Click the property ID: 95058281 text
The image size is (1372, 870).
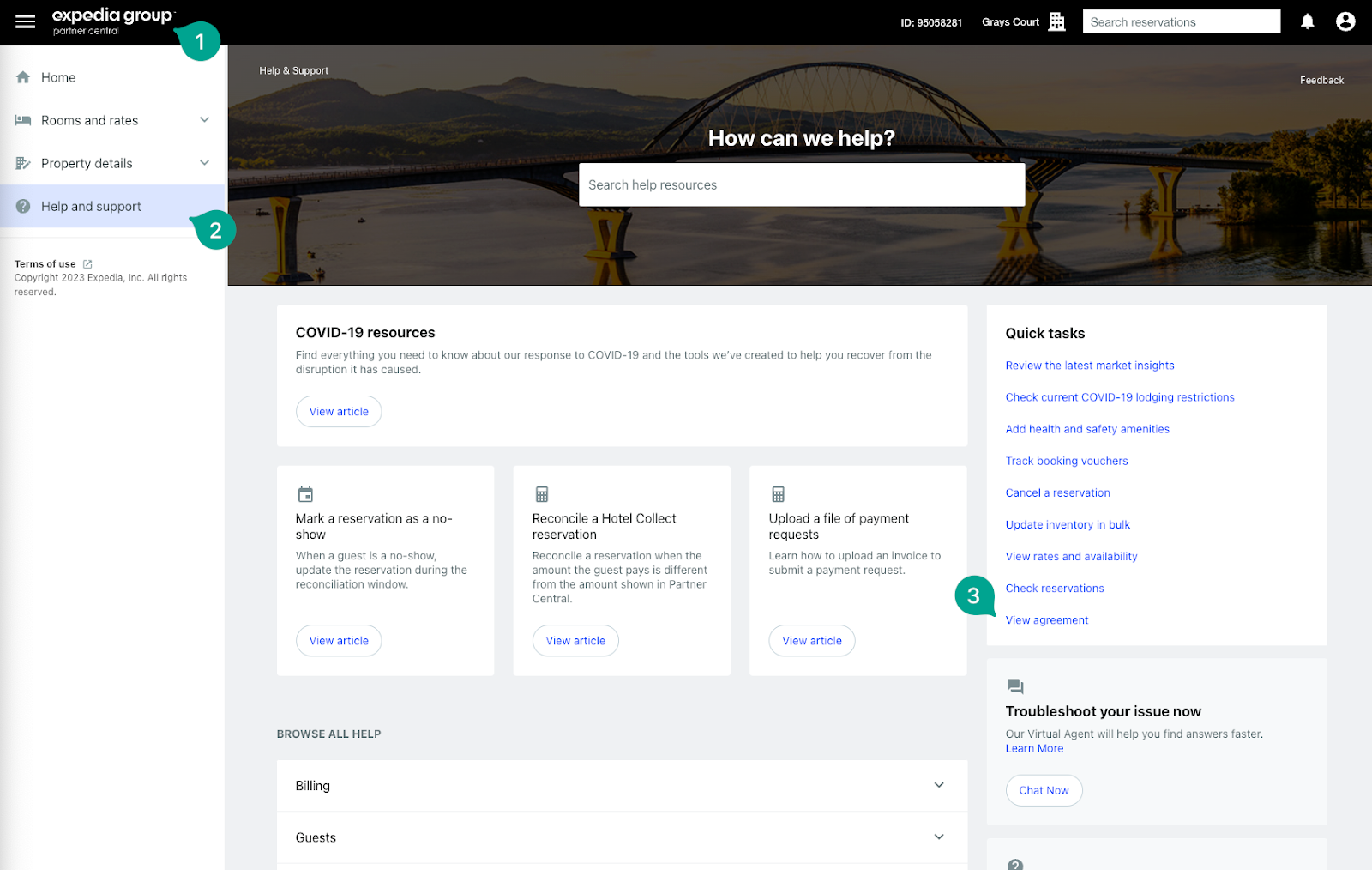tap(931, 22)
